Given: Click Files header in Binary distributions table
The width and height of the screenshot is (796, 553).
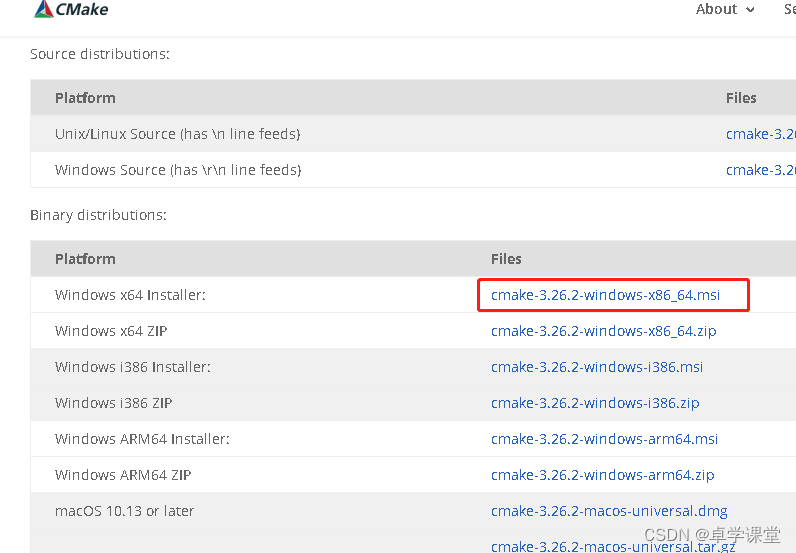Looking at the screenshot, I should click(x=506, y=259).
